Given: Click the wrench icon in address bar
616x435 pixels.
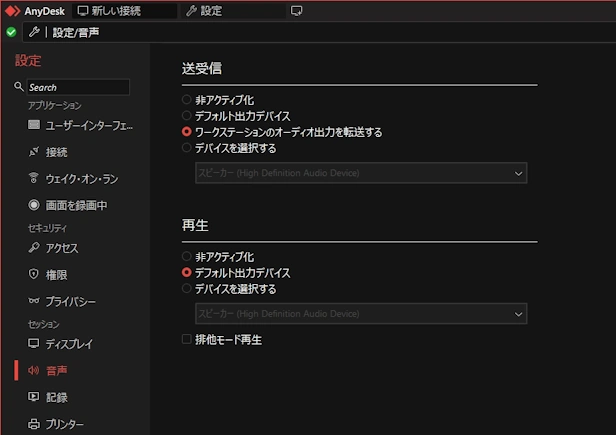Looking at the screenshot, I should pyautogui.click(x=34, y=32).
